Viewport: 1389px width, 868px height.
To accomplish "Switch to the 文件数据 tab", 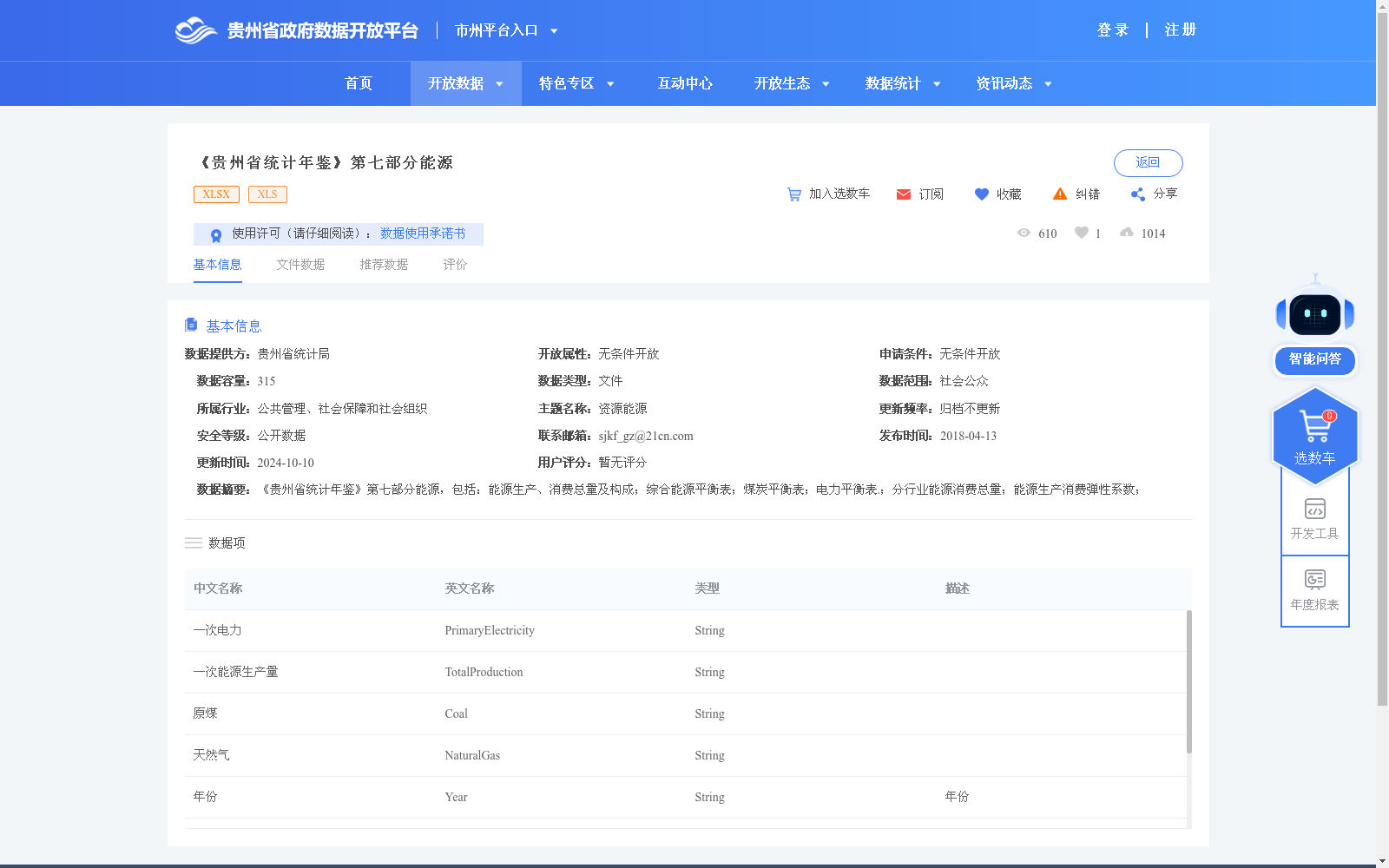I will (300, 264).
